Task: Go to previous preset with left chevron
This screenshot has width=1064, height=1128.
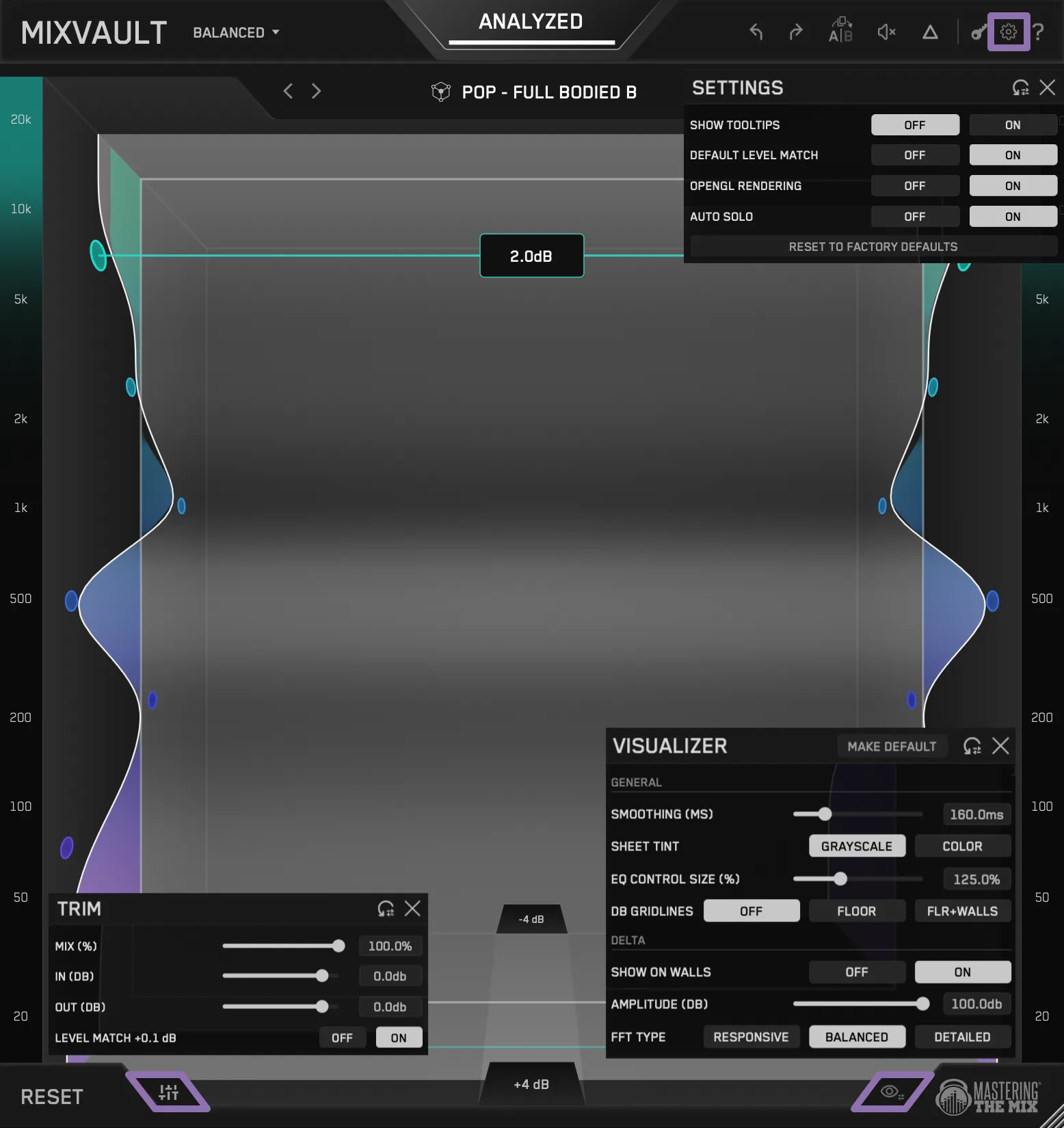Action: pos(288,91)
